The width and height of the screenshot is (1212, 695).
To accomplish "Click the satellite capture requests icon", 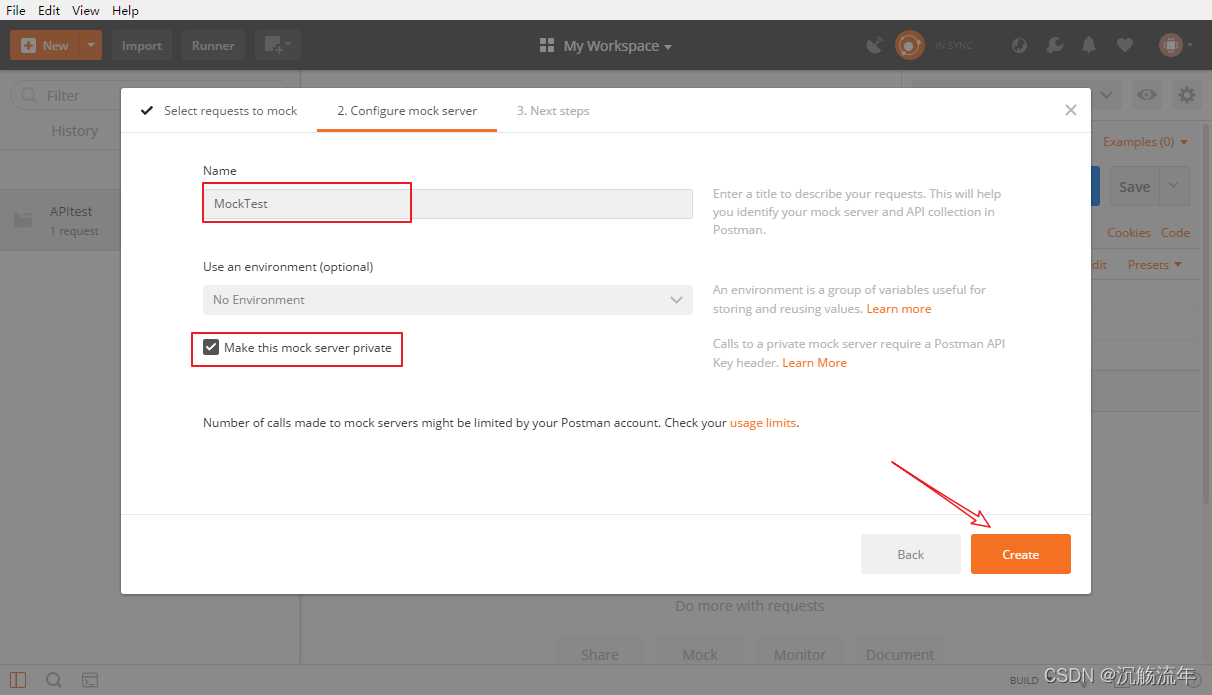I will (874, 45).
